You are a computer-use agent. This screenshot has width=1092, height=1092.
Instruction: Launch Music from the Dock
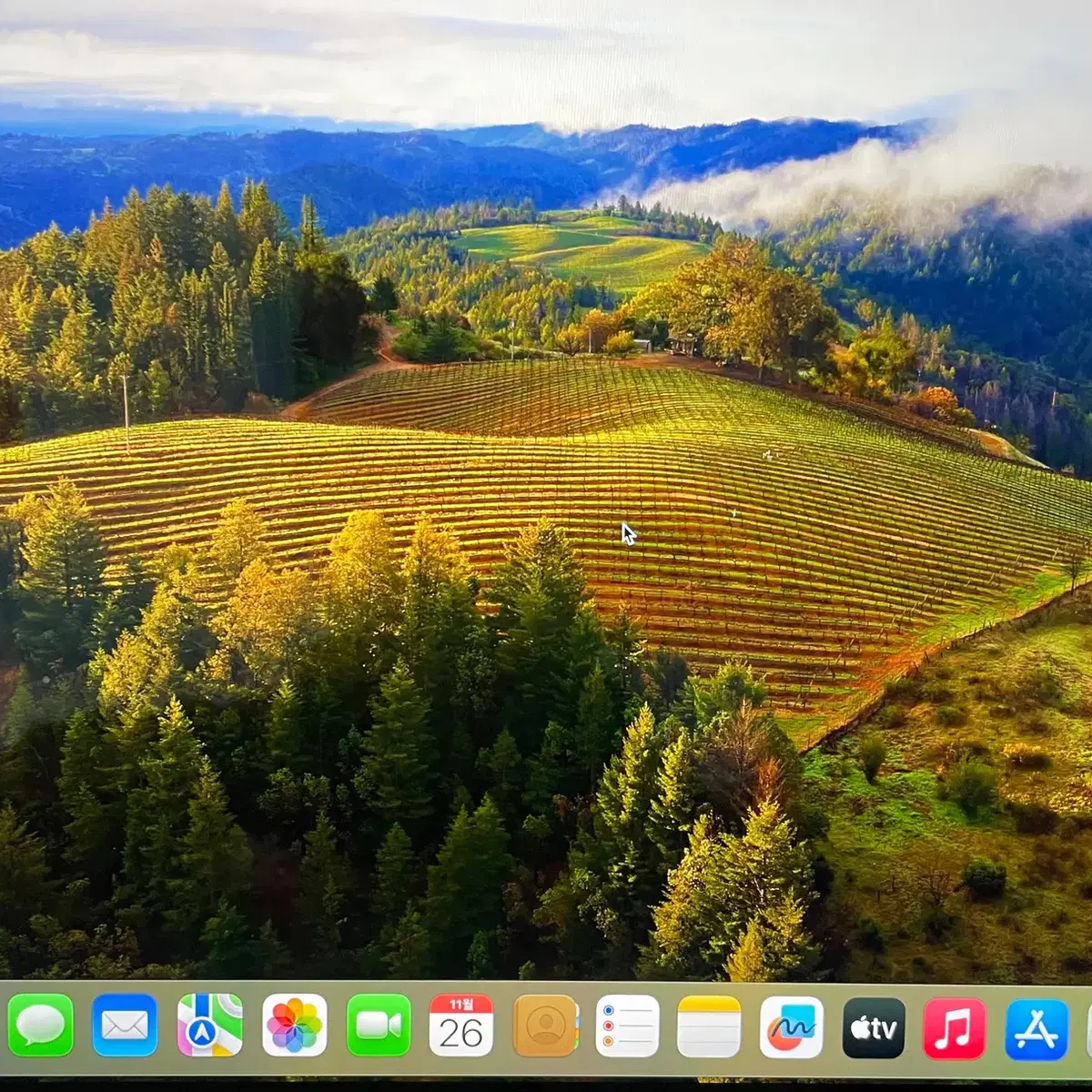coord(955,1028)
